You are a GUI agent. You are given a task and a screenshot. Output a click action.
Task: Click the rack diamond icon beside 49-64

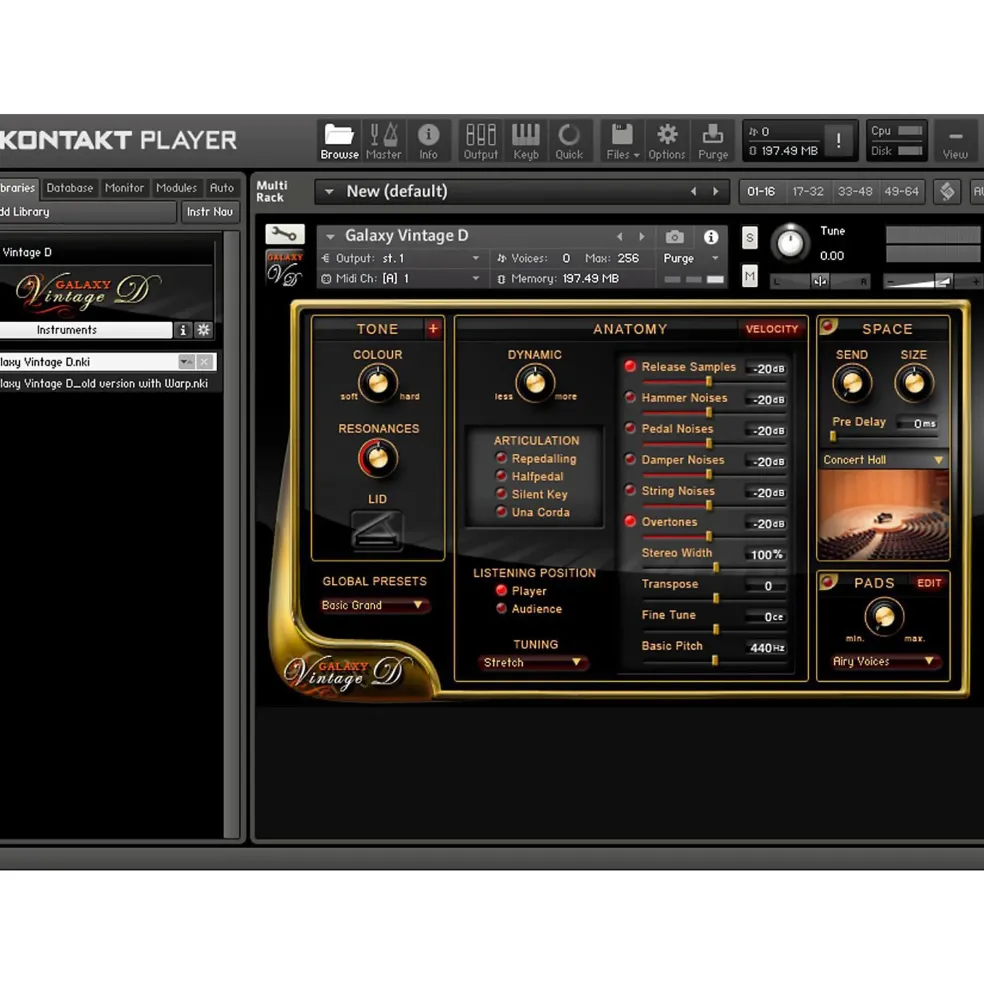coord(948,191)
